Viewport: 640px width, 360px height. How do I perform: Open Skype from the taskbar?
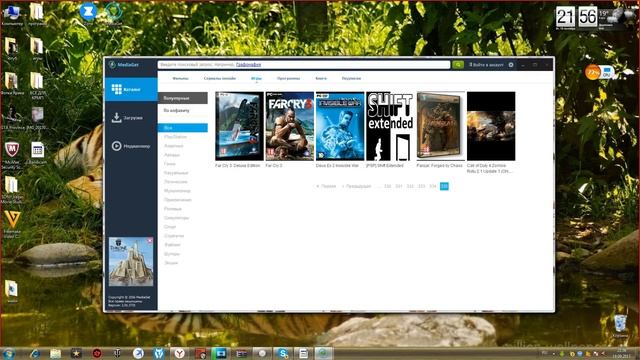(x=282, y=353)
